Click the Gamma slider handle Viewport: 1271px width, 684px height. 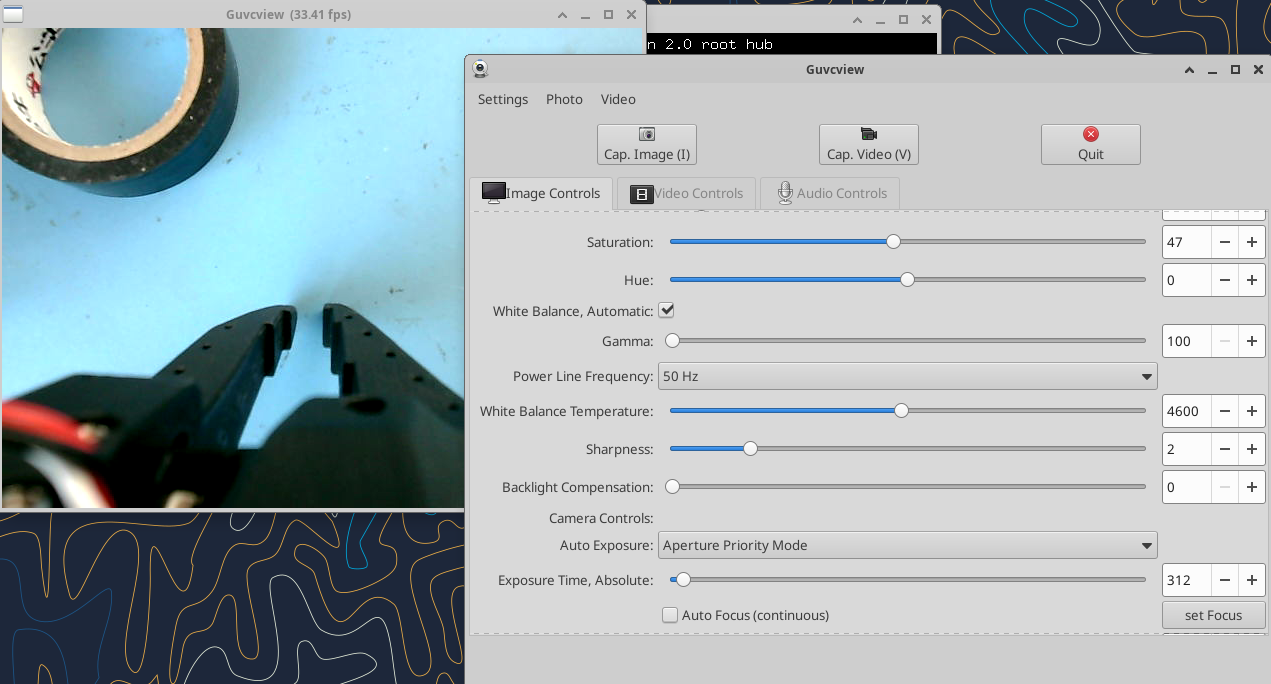pos(673,341)
